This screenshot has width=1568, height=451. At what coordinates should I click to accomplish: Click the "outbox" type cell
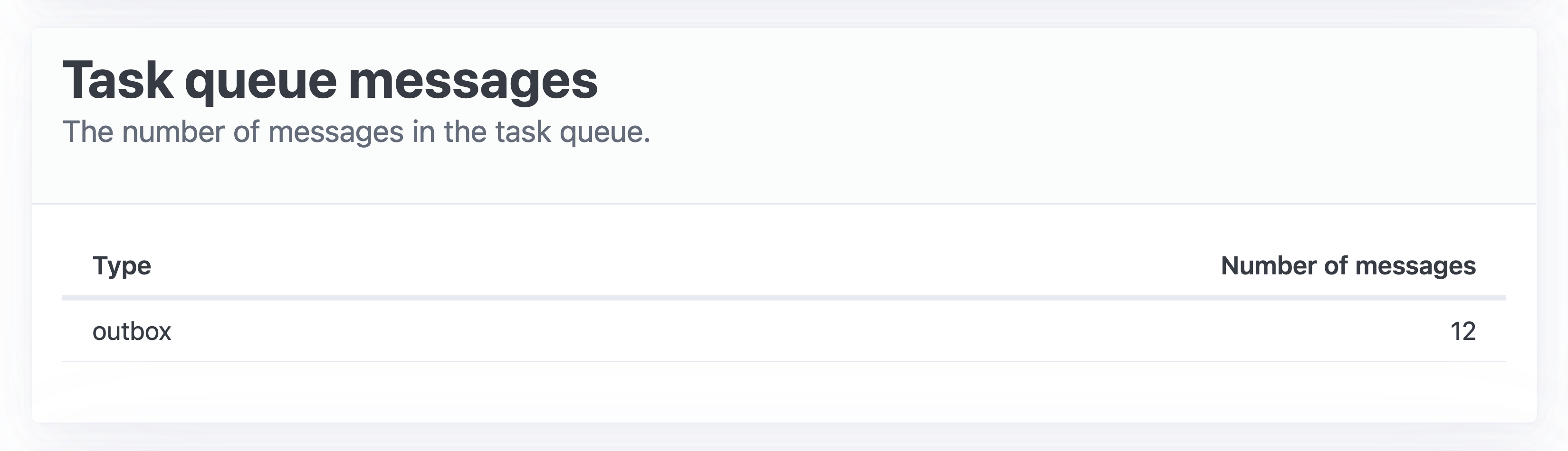[x=132, y=332]
